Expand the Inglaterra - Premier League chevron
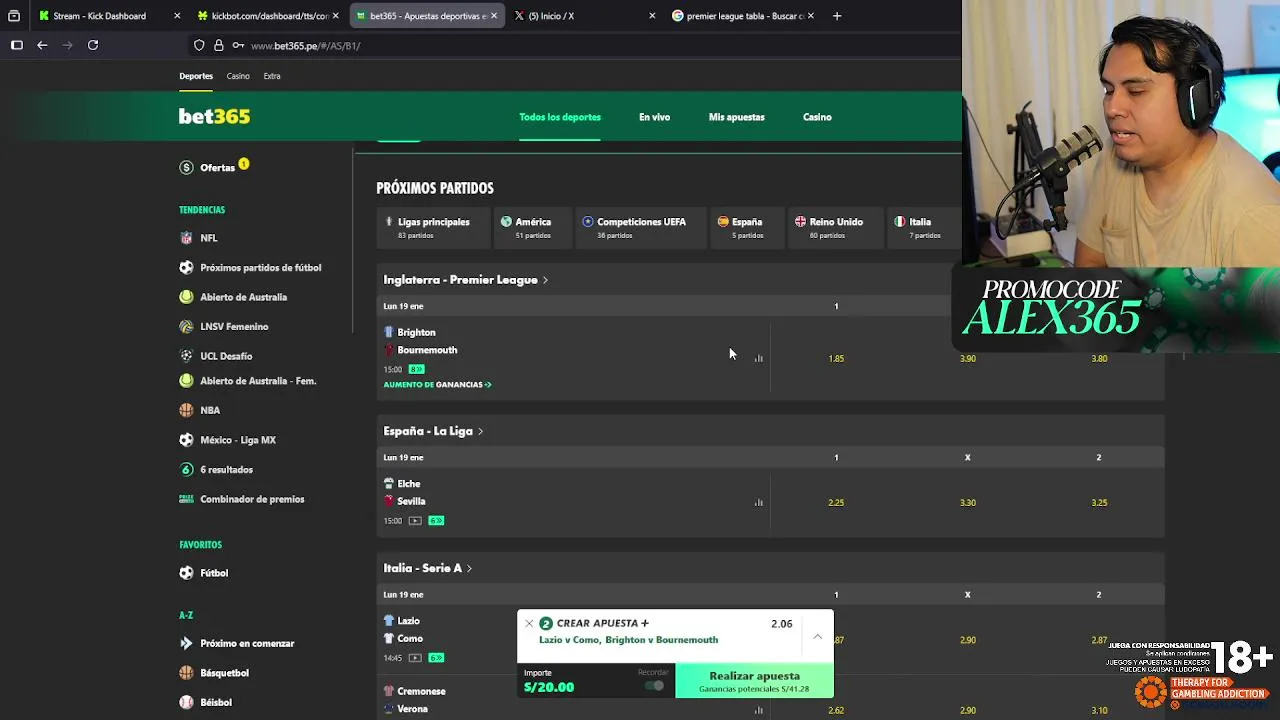 coord(545,280)
